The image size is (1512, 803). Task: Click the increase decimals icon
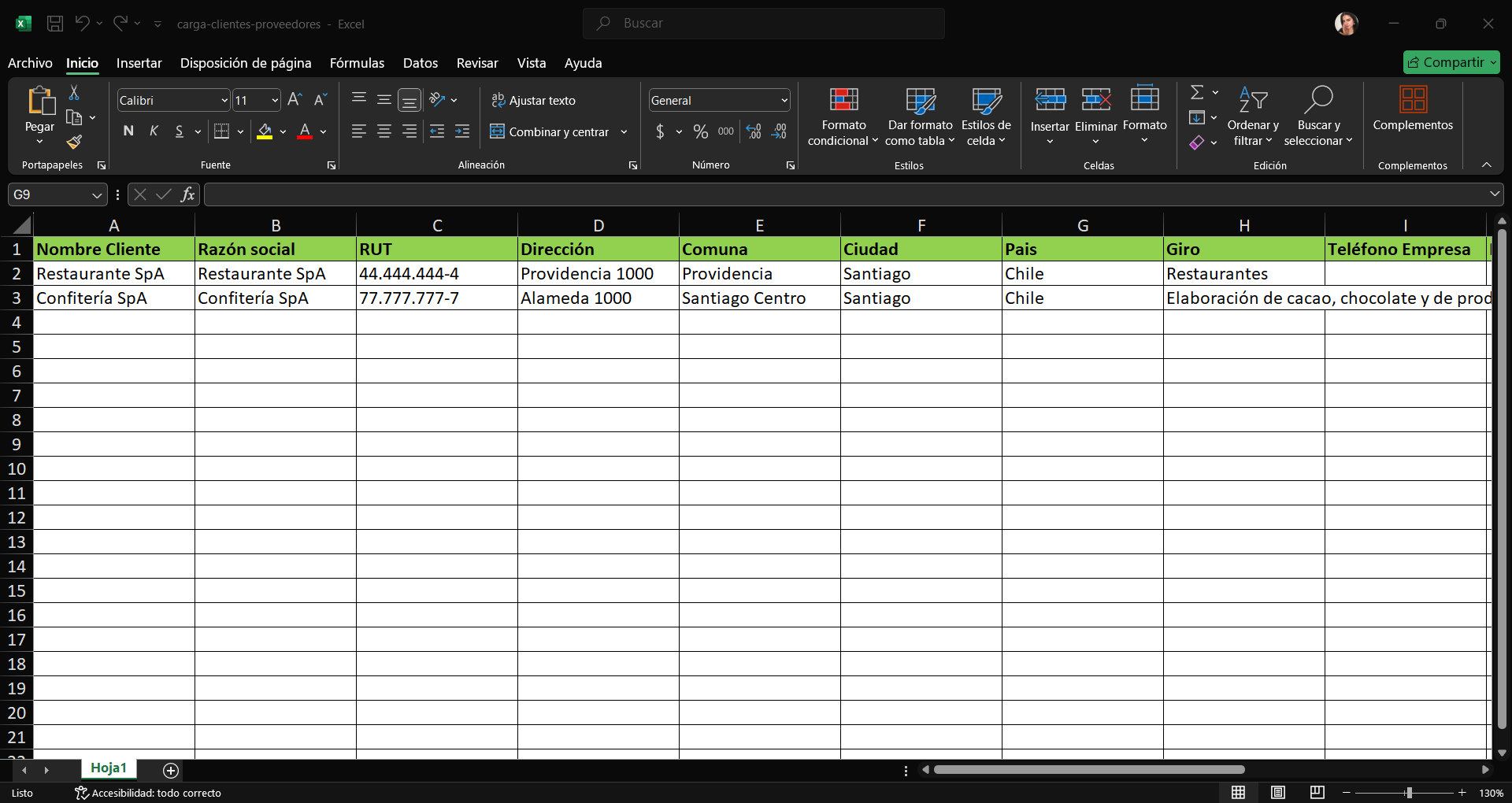point(754,131)
